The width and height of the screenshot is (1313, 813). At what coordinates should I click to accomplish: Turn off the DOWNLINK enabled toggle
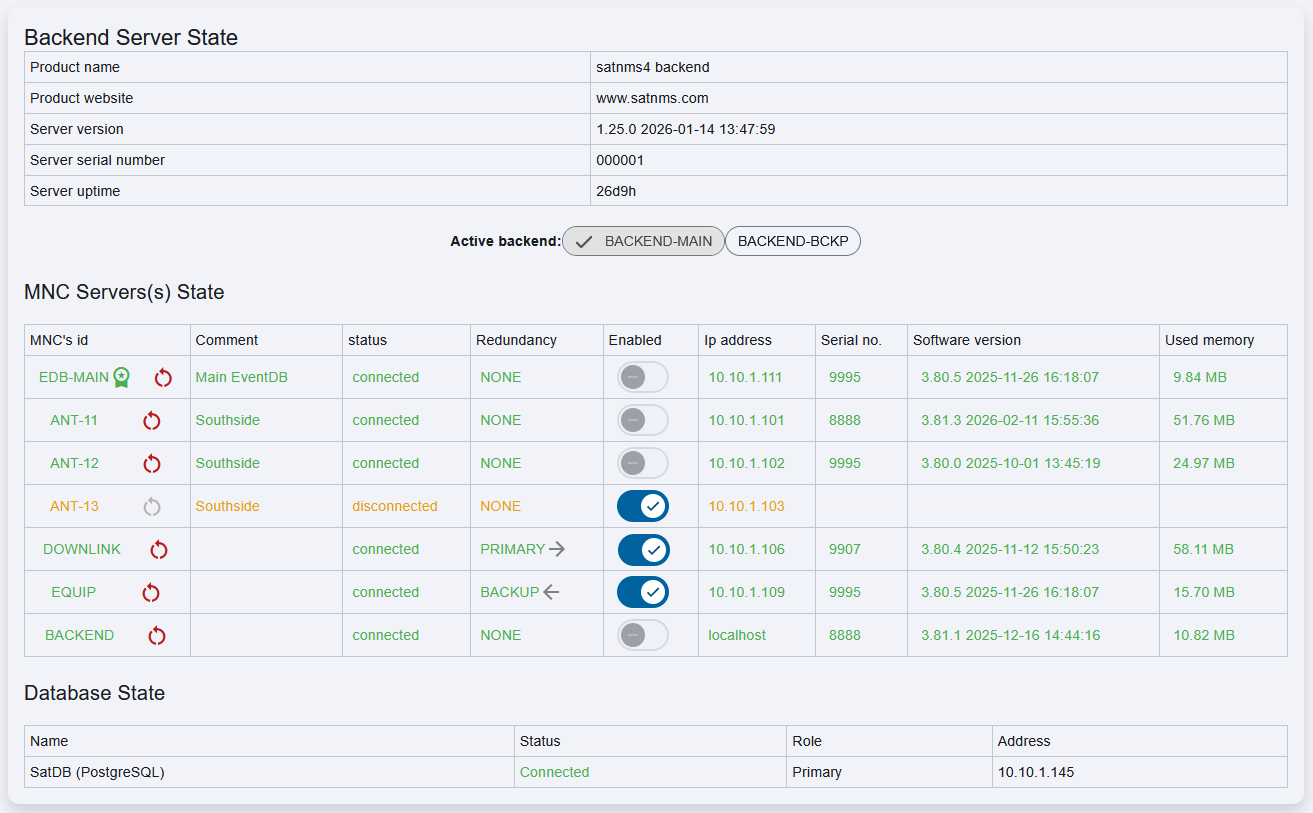(642, 549)
